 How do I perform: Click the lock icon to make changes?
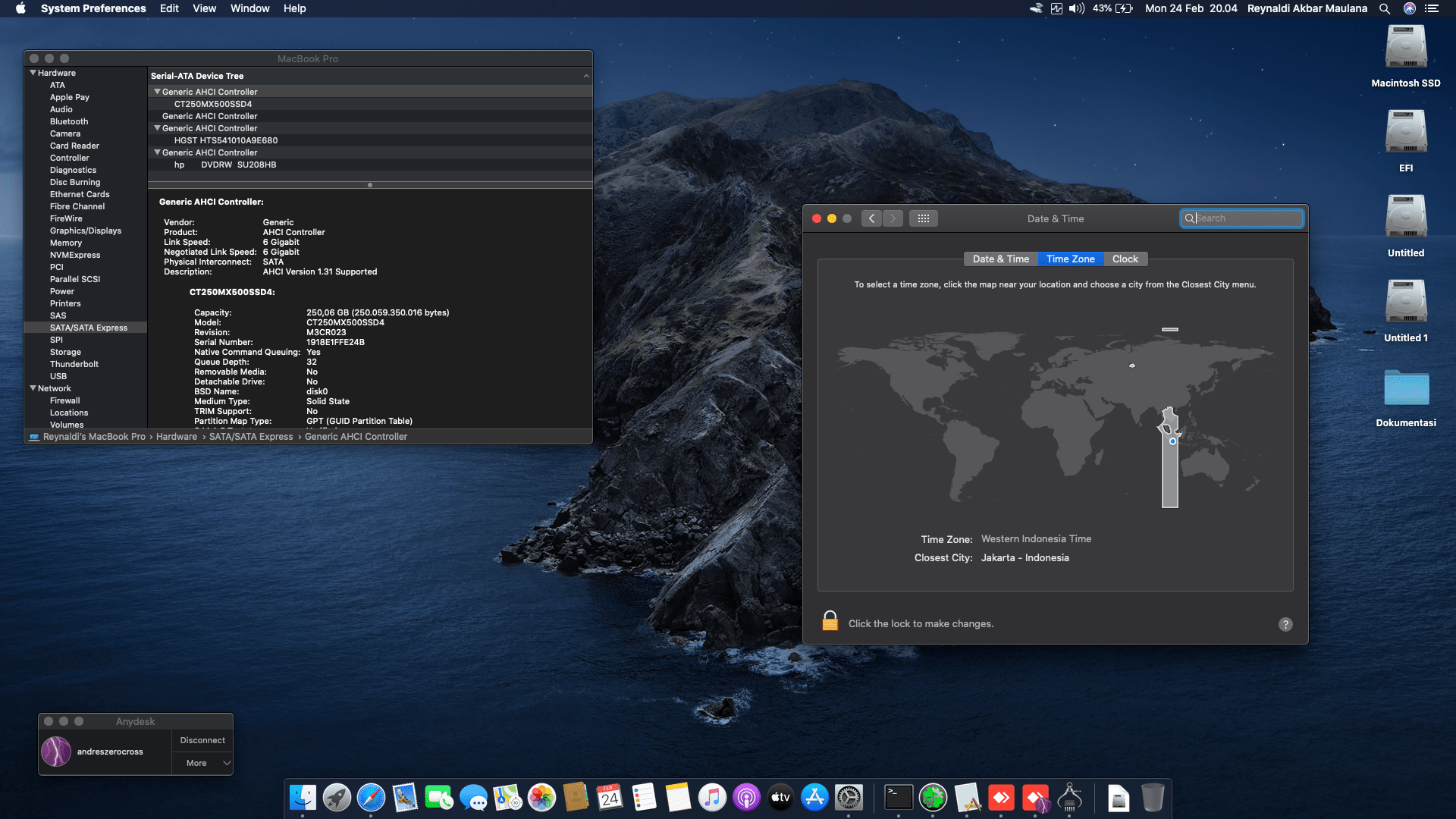830,622
